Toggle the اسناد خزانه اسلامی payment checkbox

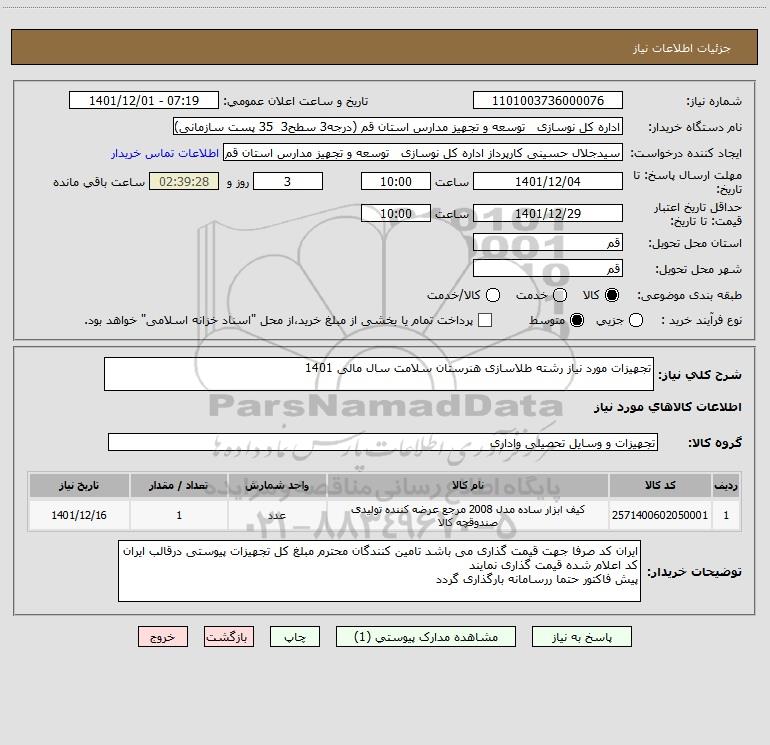[x=485, y=320]
